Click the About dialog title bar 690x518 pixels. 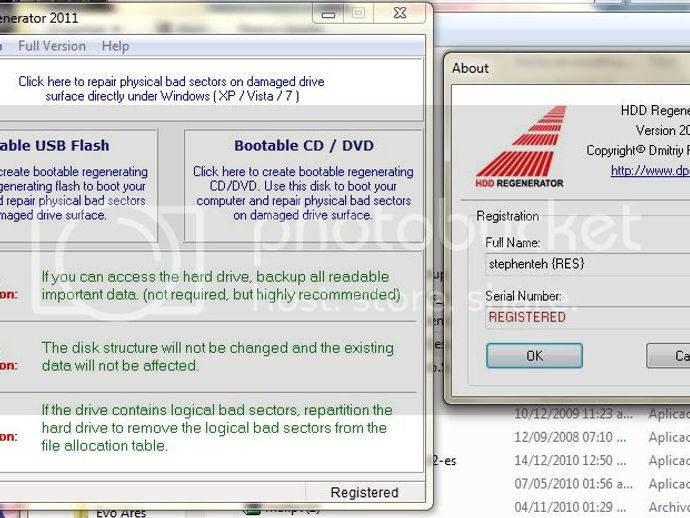coord(568,68)
